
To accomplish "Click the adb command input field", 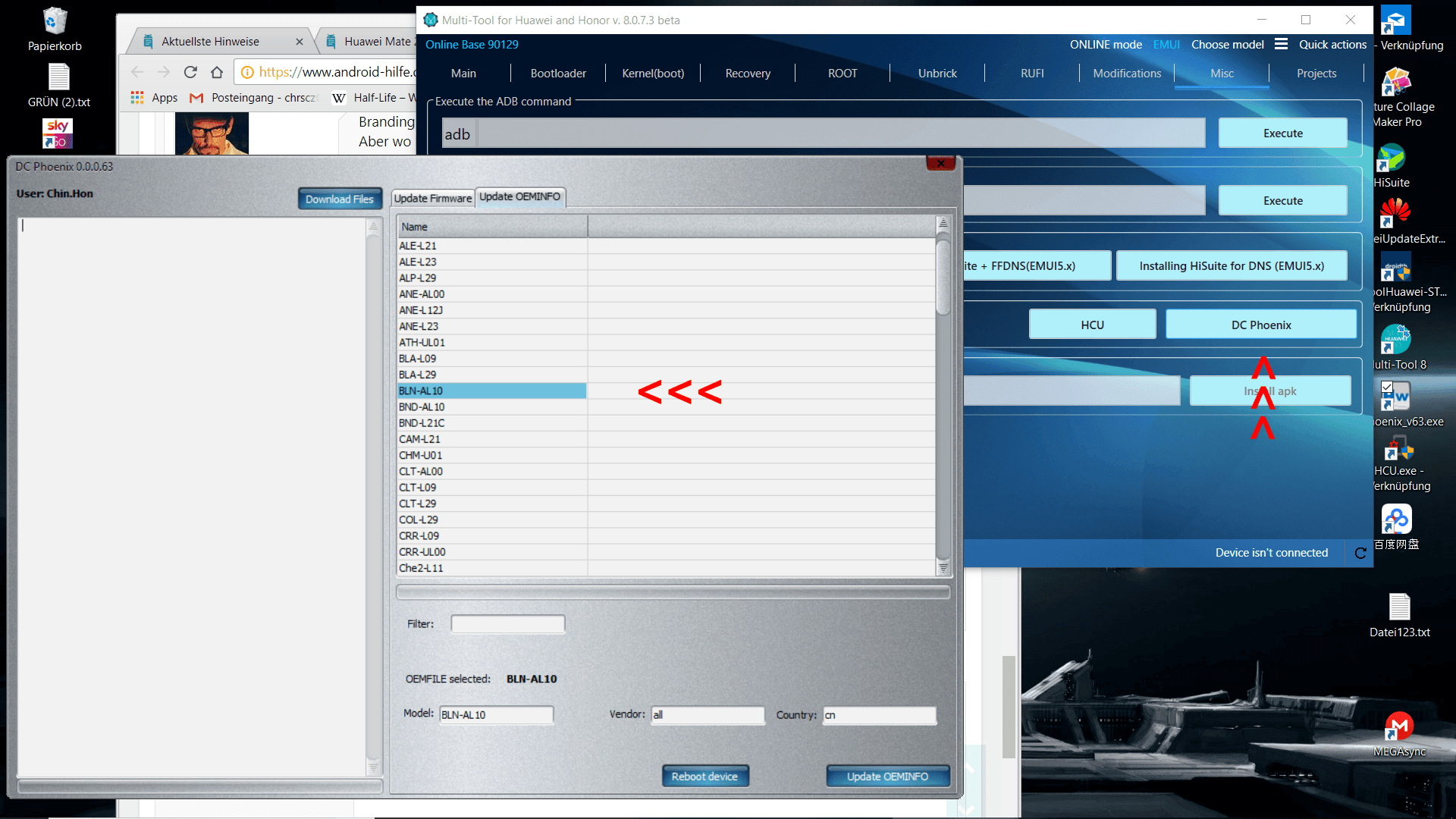I will click(x=840, y=133).
